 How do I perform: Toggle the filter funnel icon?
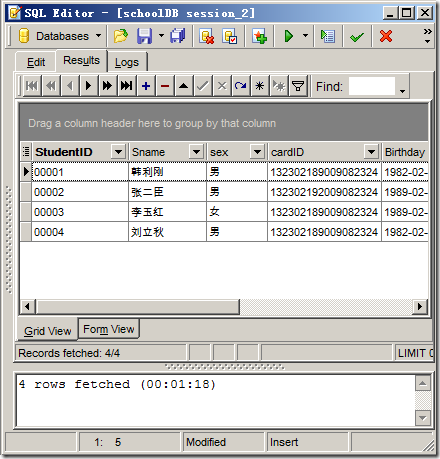(298, 86)
